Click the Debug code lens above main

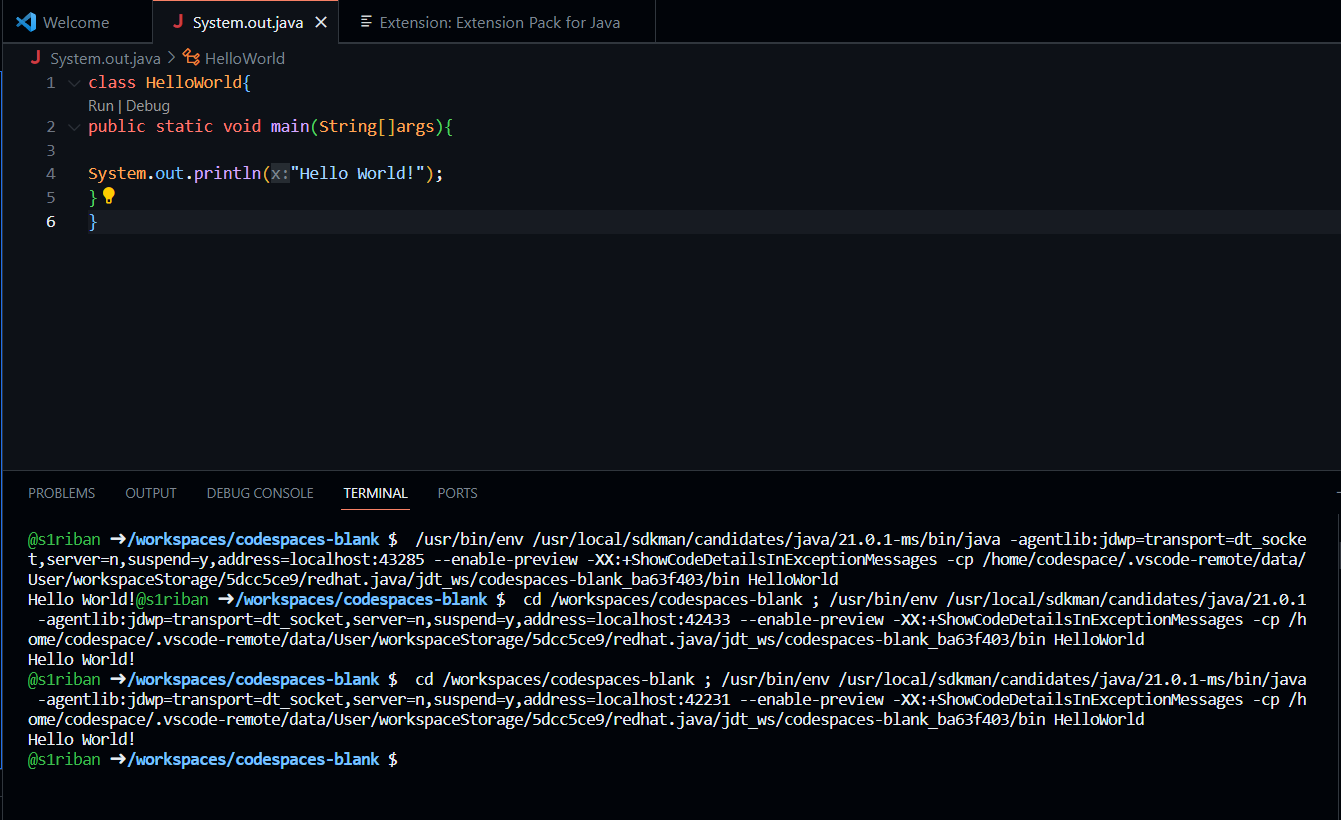pyautogui.click(x=148, y=105)
